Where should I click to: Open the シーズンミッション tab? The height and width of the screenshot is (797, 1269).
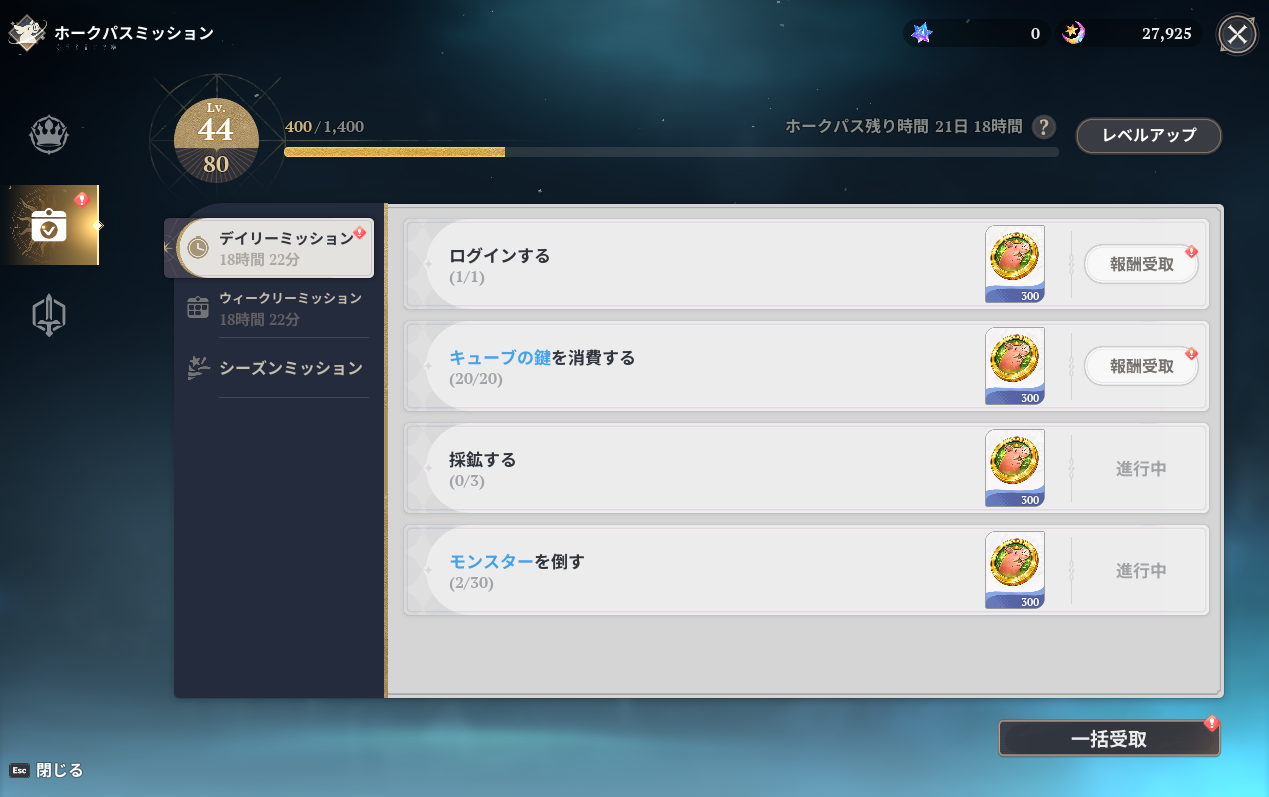point(274,368)
